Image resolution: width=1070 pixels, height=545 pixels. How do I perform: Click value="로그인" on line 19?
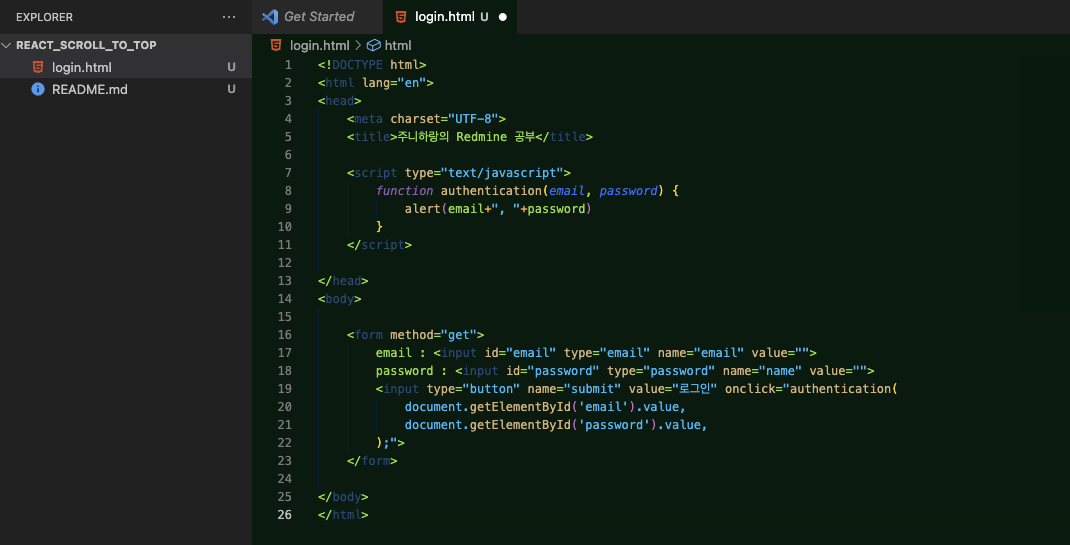[672, 389]
